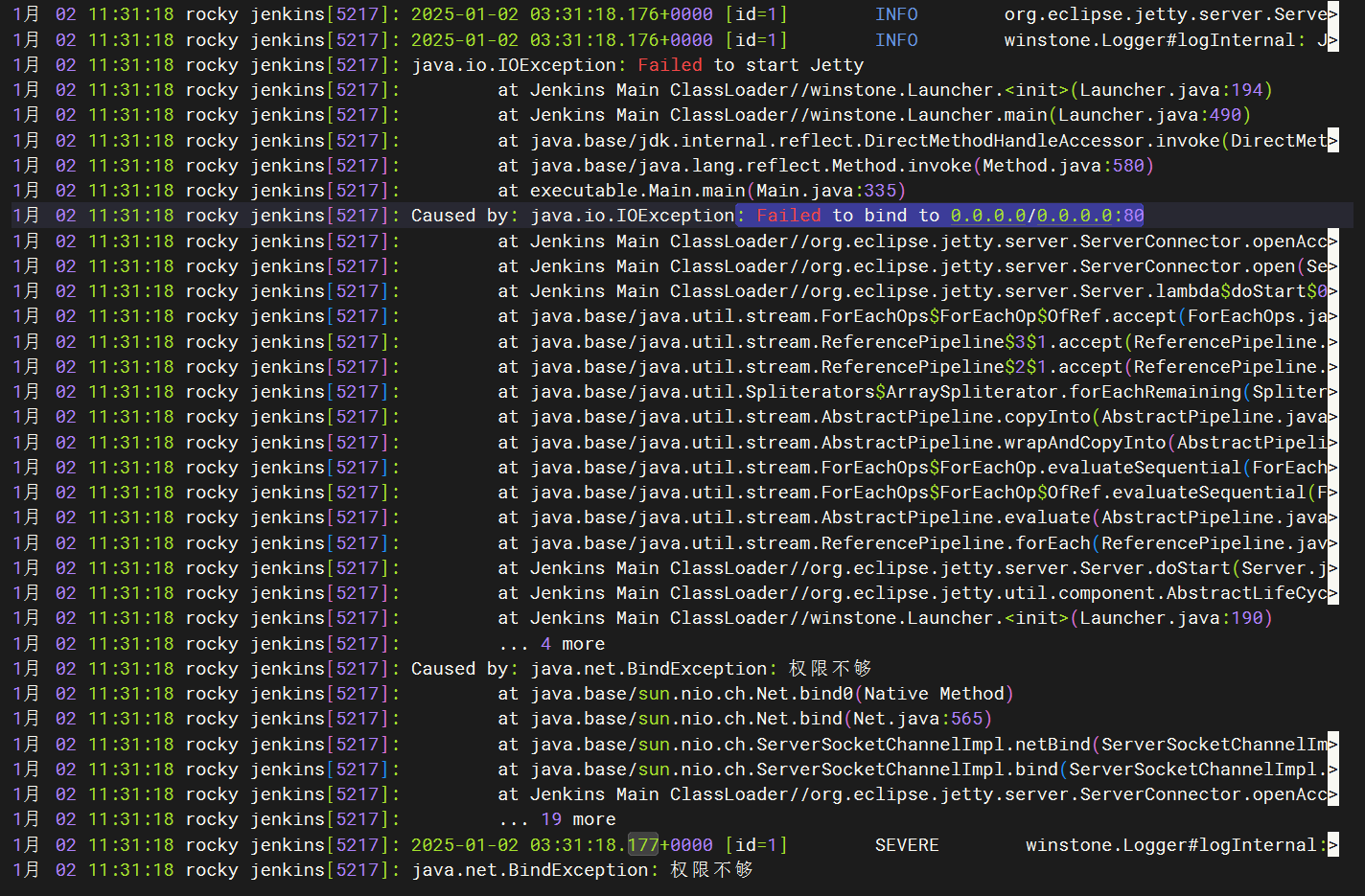Image resolution: width=1365 pixels, height=896 pixels.
Task: Click 'Launcher.java:194' in the stack trace
Action: (x=1171, y=90)
